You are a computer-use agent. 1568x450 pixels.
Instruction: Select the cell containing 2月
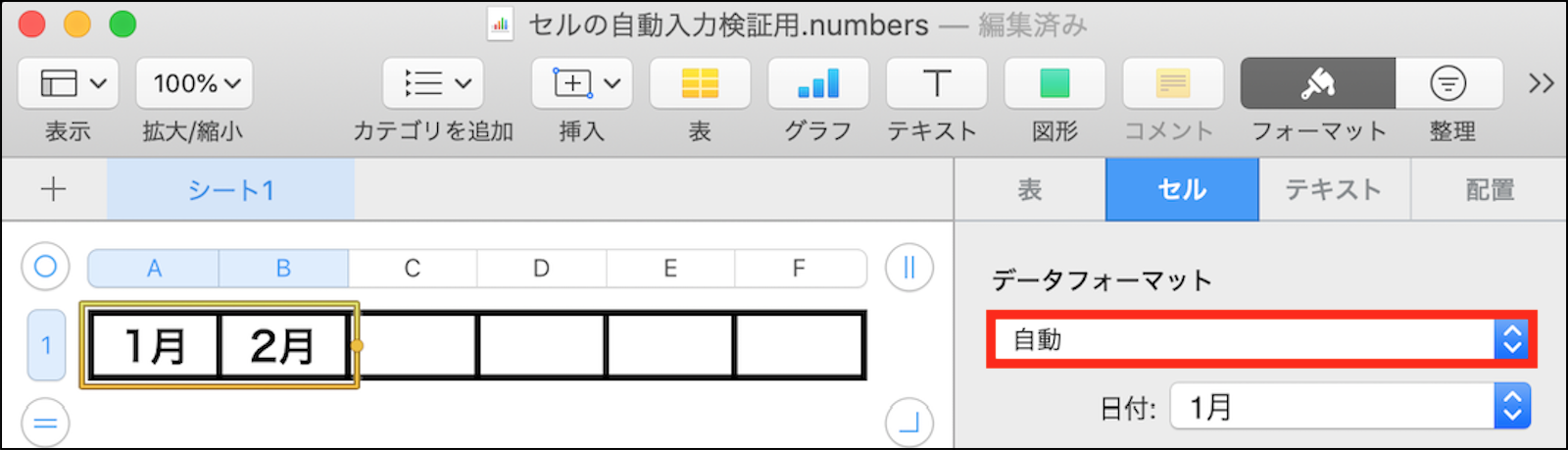(x=283, y=346)
